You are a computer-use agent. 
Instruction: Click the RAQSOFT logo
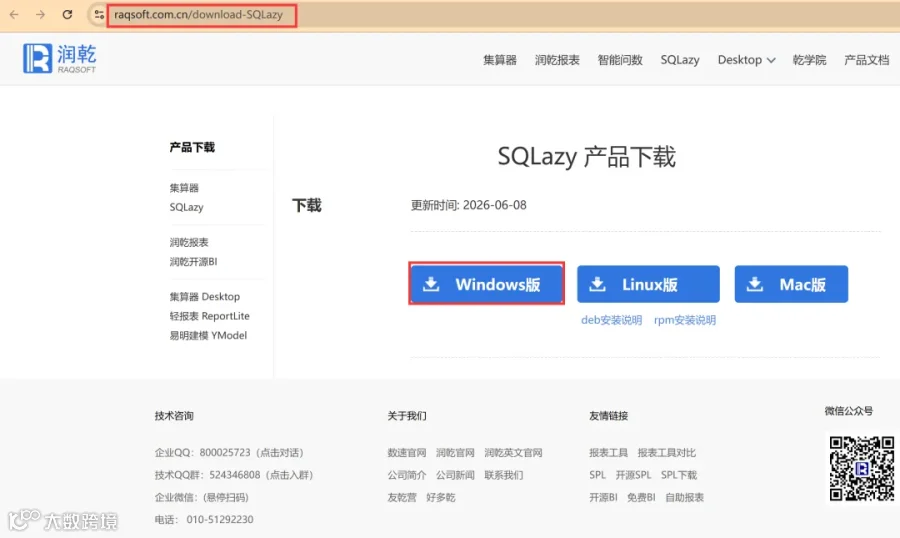pyautogui.click(x=60, y=59)
